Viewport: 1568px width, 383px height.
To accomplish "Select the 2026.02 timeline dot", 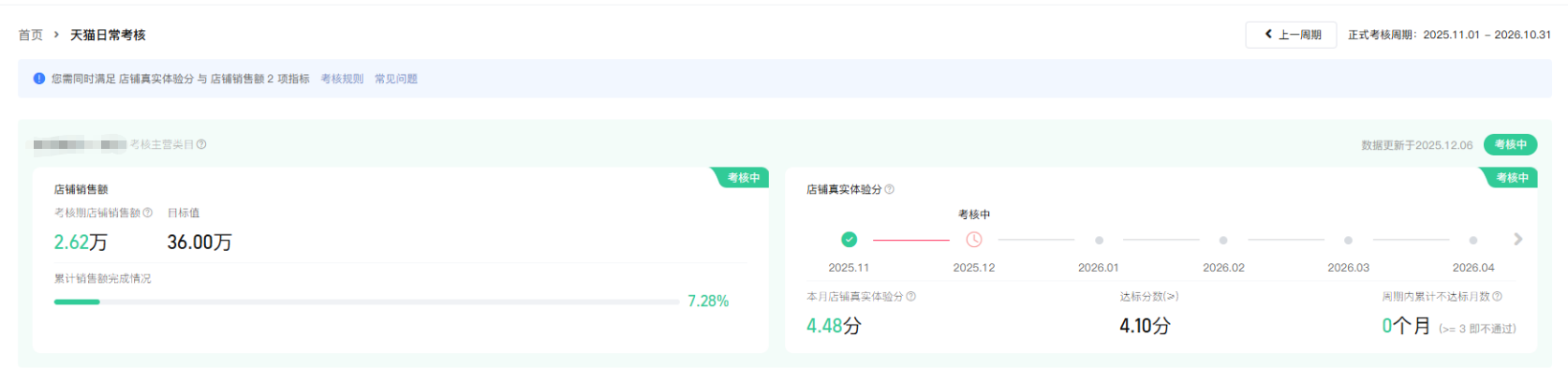I will pos(1223,241).
